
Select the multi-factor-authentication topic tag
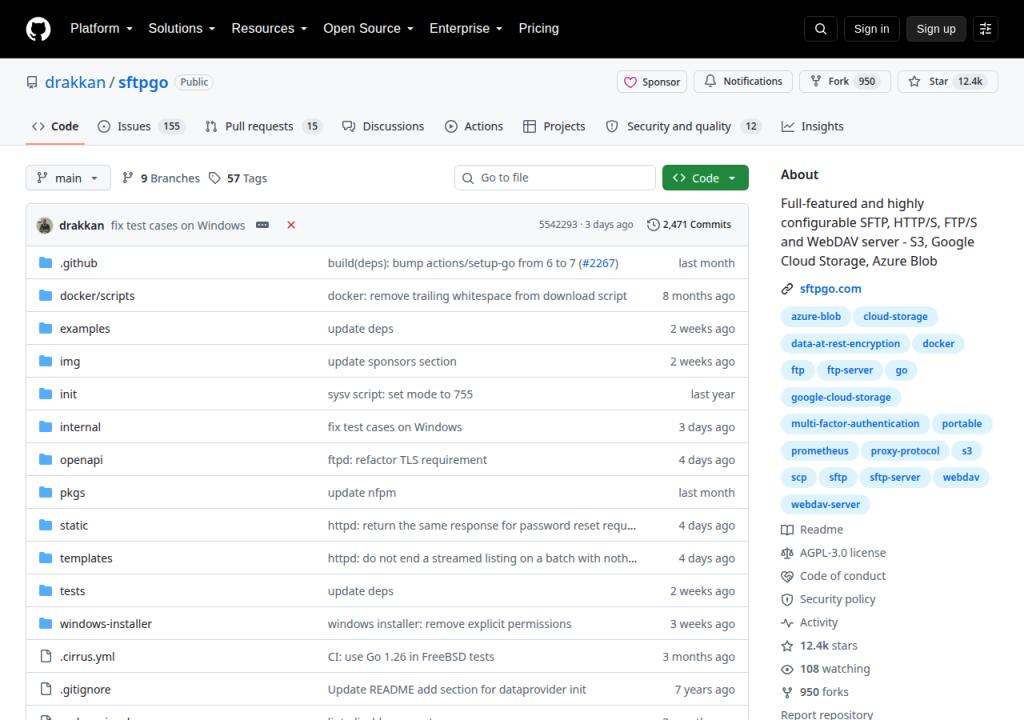[x=855, y=423]
